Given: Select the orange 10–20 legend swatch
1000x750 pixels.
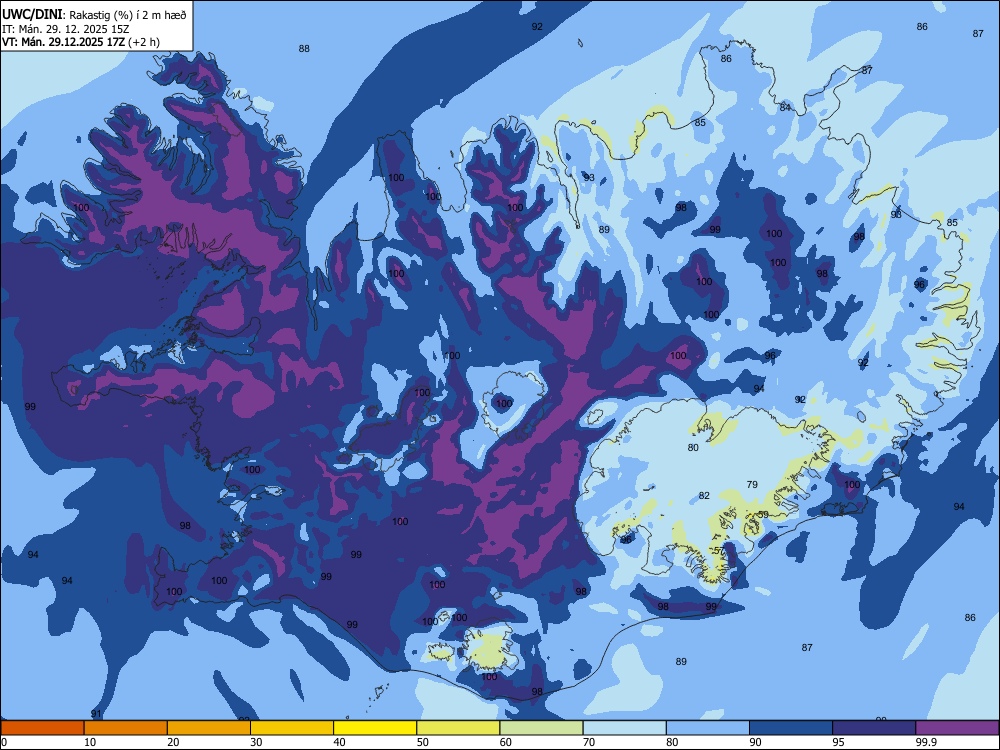Looking at the screenshot, I should (126, 728).
